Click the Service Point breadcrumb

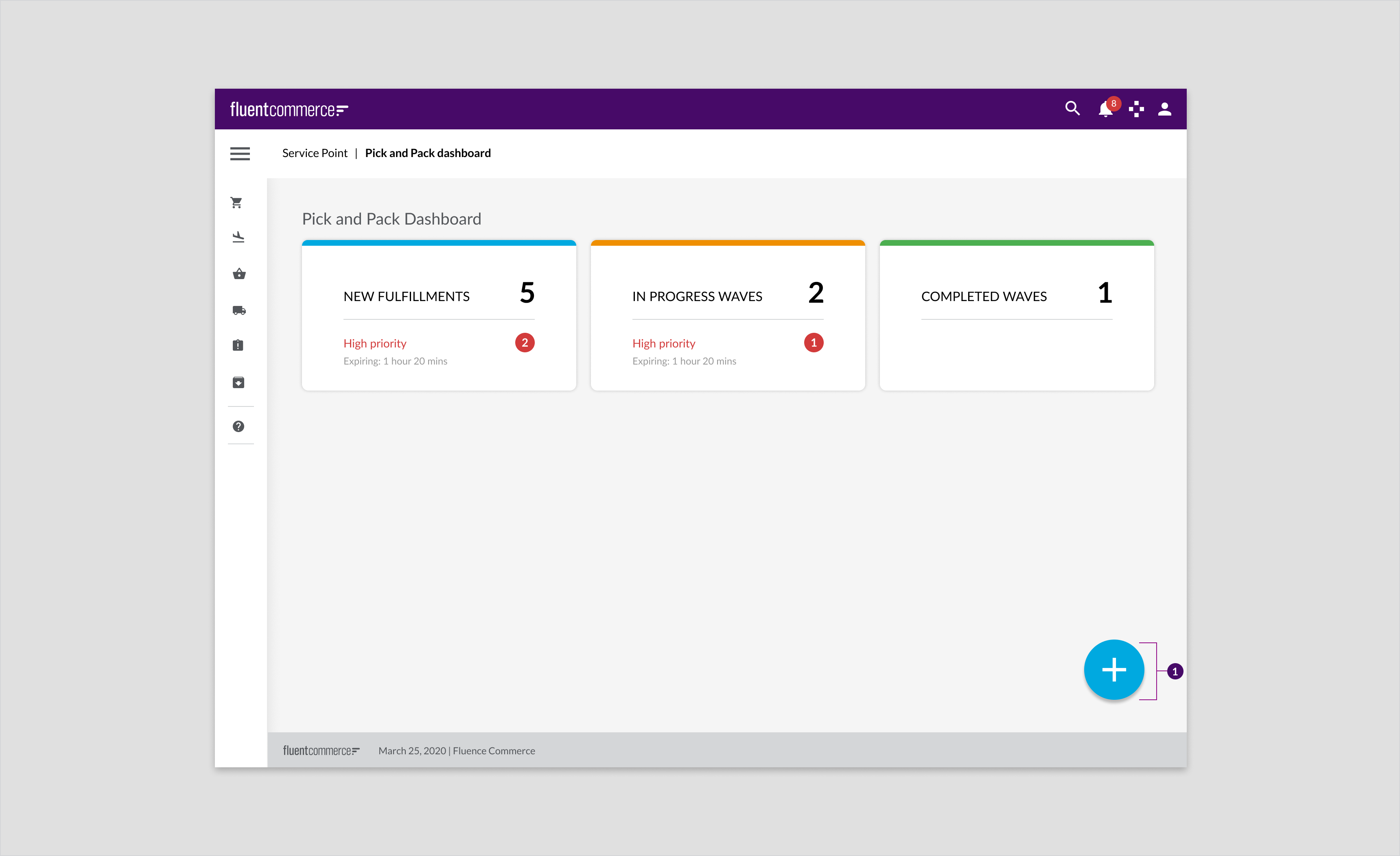[314, 153]
